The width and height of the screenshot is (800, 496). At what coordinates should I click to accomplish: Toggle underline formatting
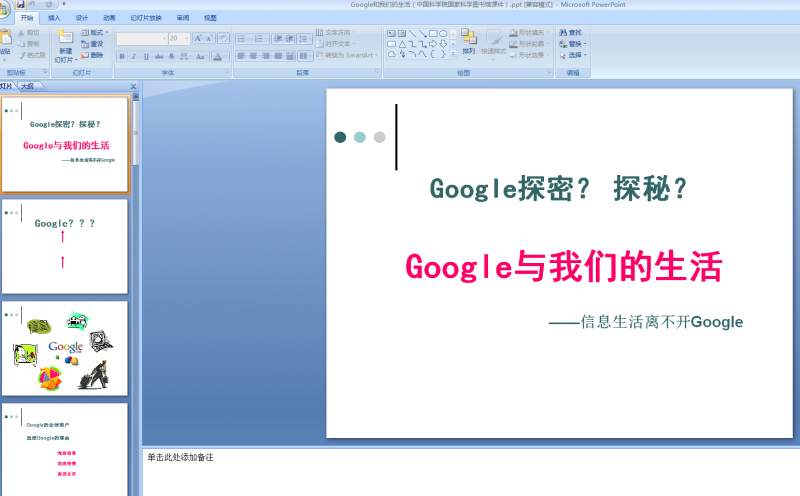click(x=146, y=57)
